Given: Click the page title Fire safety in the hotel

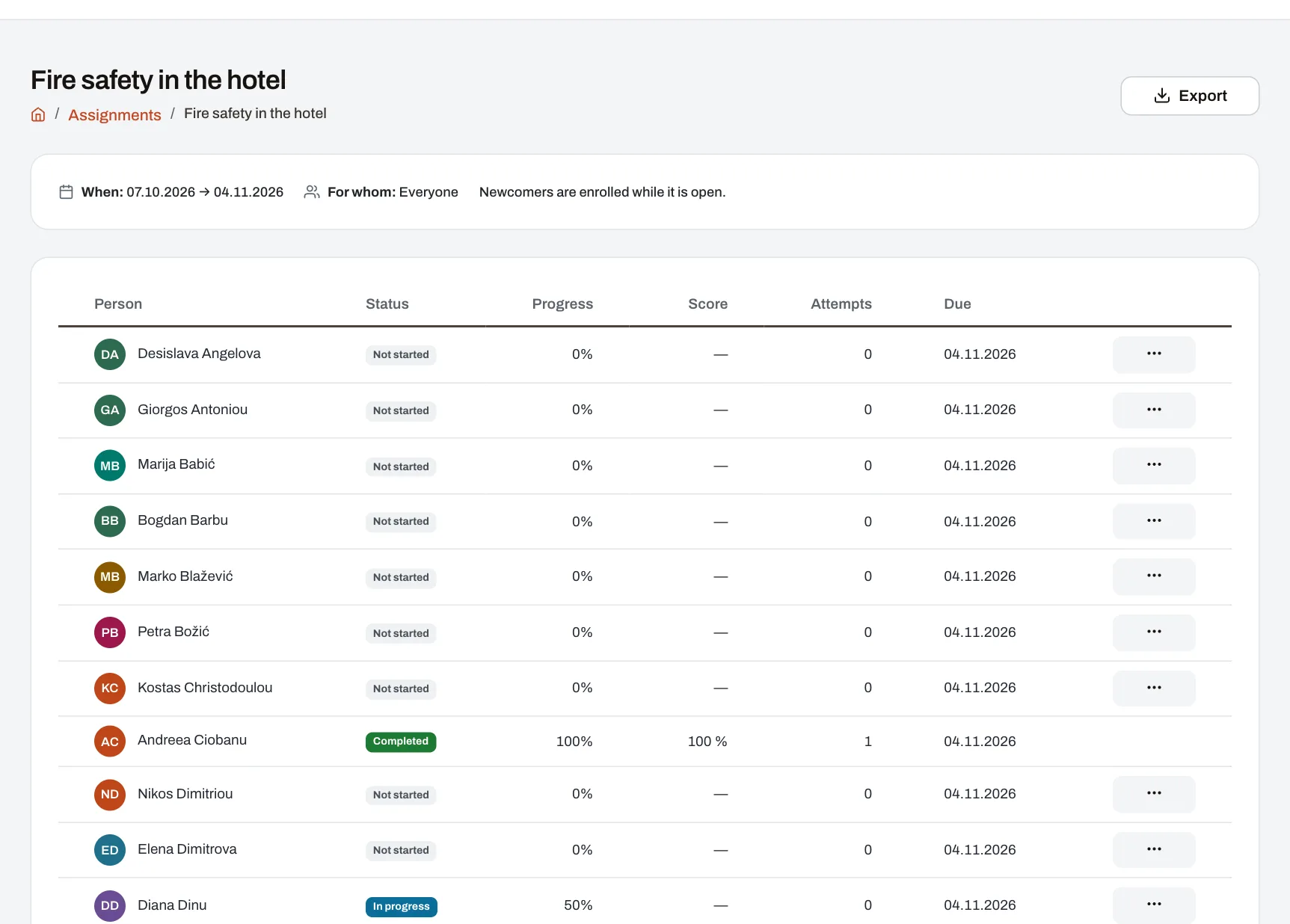Looking at the screenshot, I should 159,80.
